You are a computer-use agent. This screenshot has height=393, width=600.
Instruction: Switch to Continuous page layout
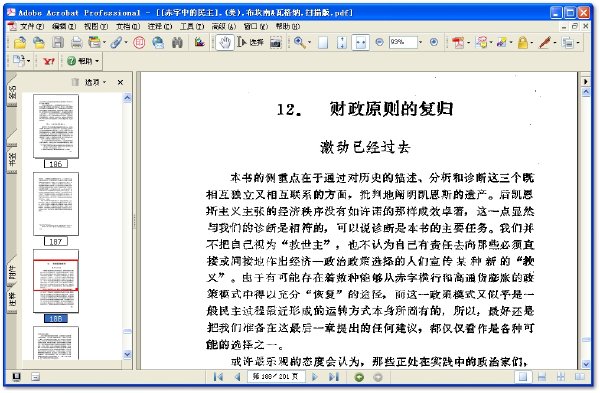tap(542, 377)
